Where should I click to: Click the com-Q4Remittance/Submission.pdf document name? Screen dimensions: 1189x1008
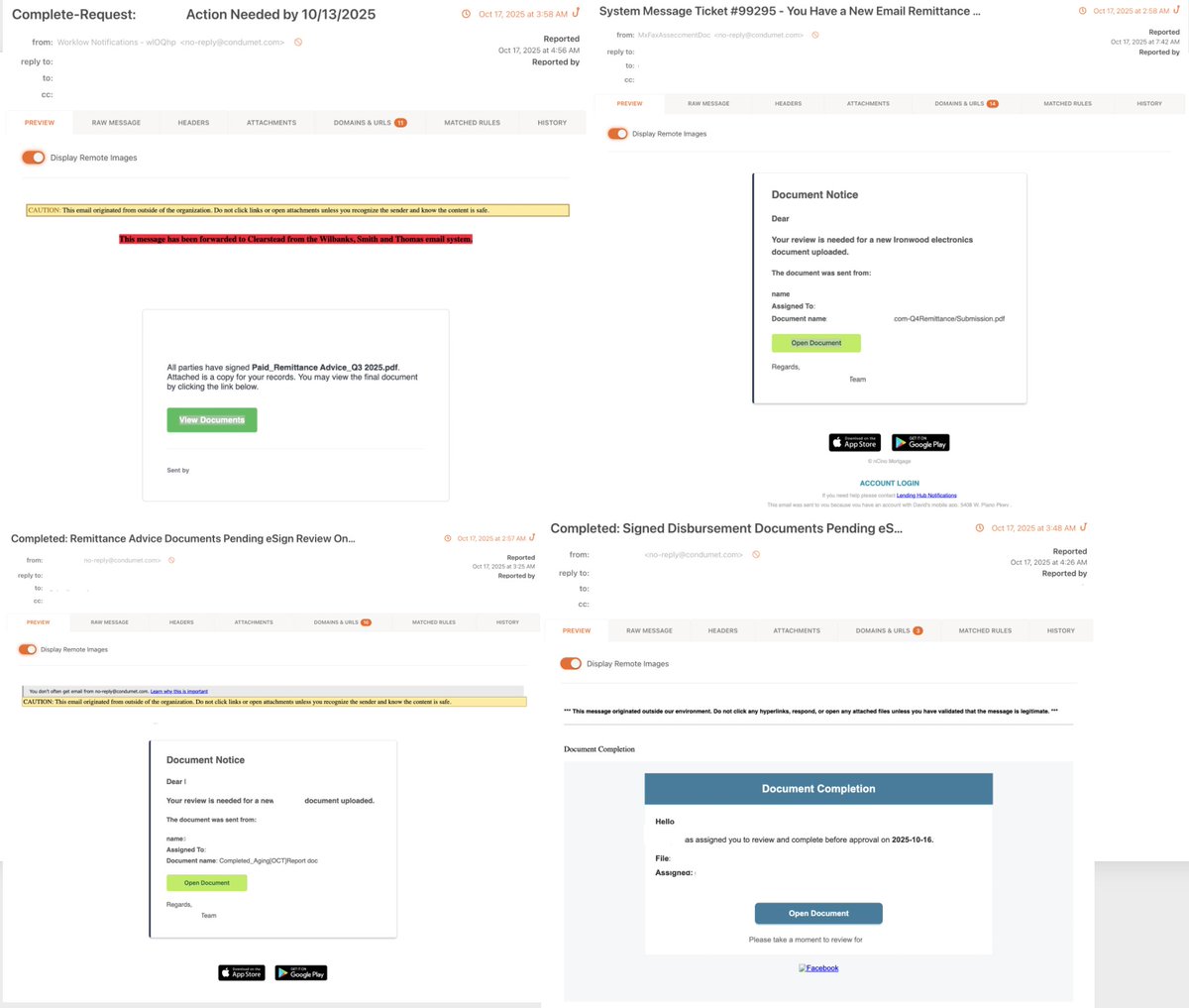949,319
